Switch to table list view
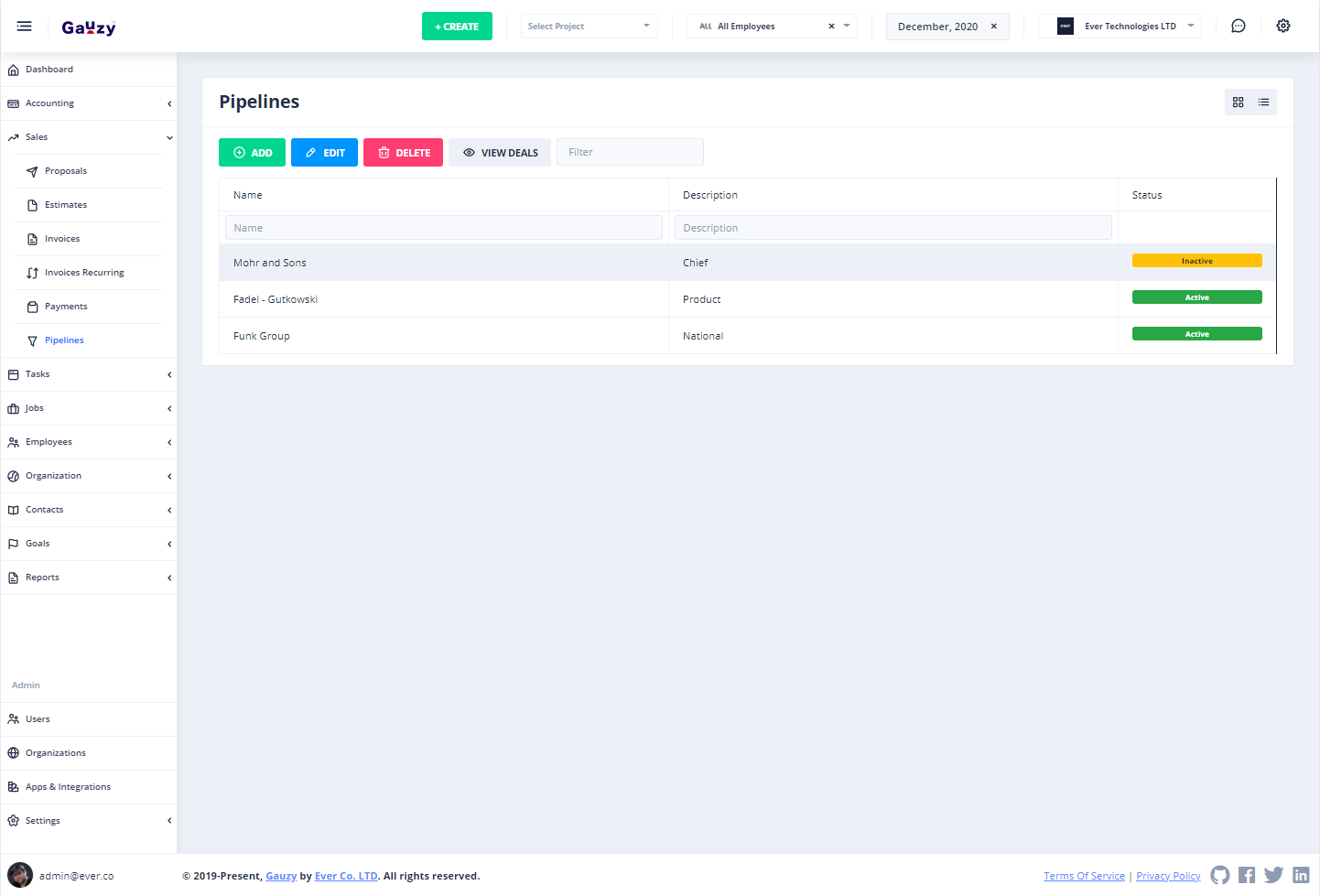 click(x=1263, y=103)
